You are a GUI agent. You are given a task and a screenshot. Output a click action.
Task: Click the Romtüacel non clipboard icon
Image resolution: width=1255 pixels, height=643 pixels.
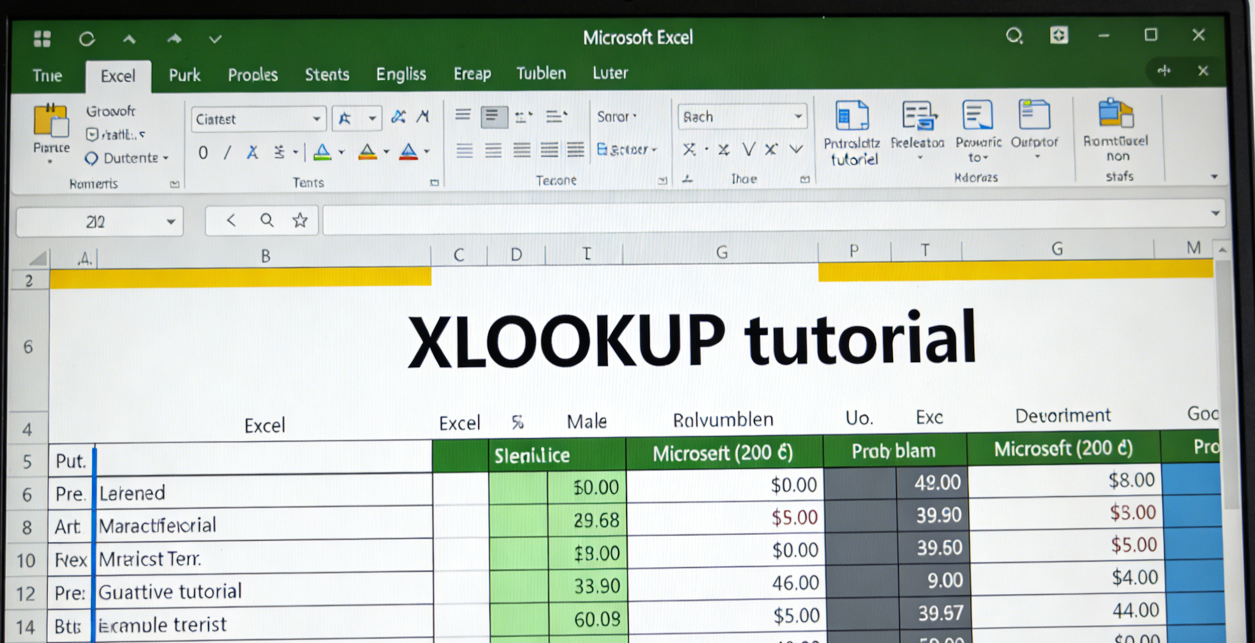pyautogui.click(x=1116, y=113)
